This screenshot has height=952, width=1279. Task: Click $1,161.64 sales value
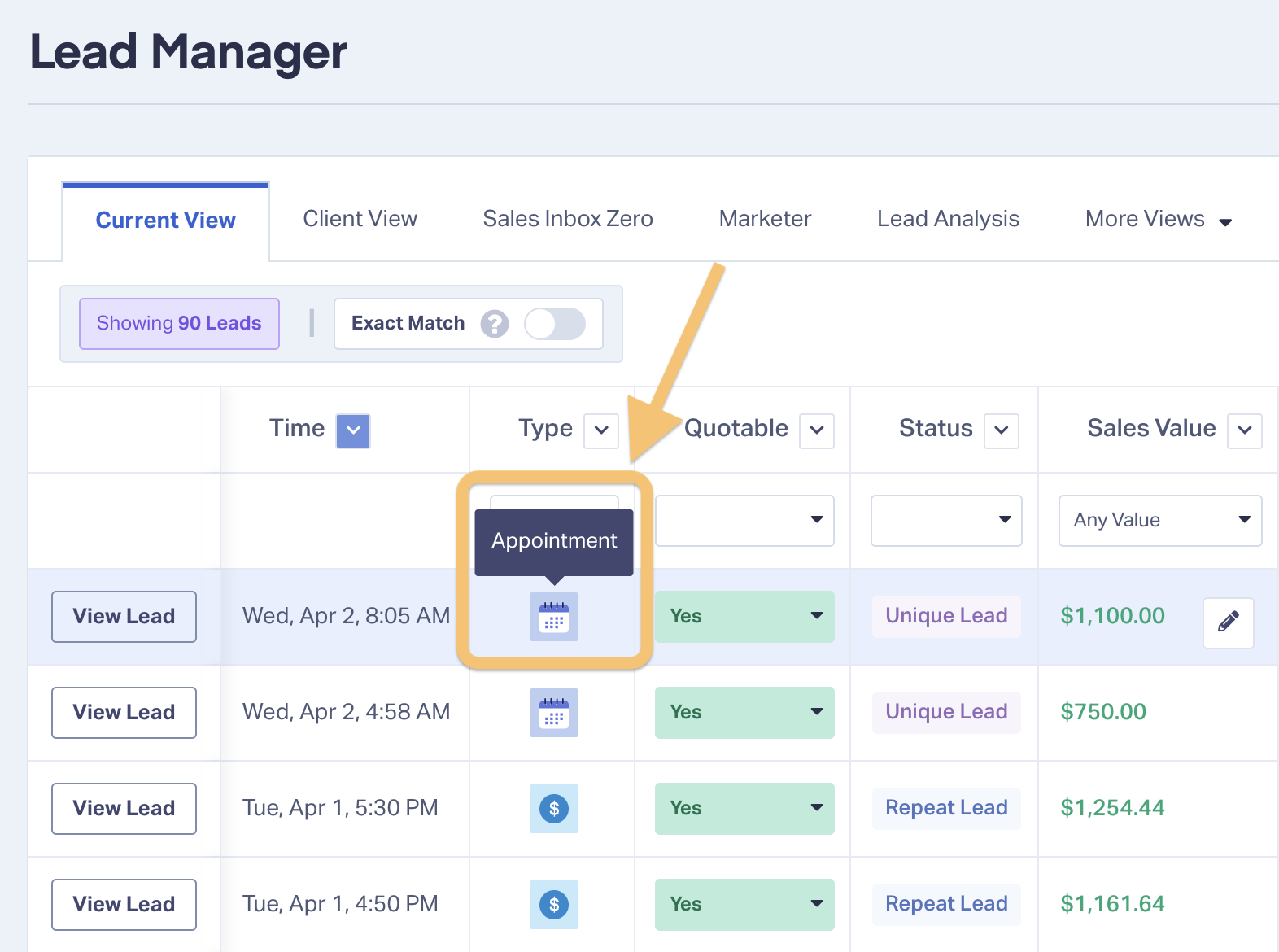point(1112,904)
